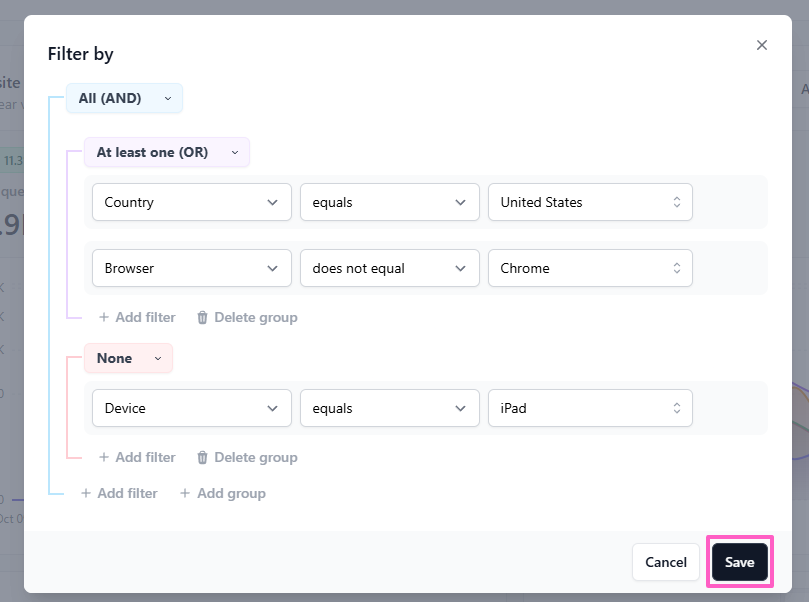This screenshot has height=602, width=809.
Task: Open the Country field dropdown
Action: coord(191,202)
